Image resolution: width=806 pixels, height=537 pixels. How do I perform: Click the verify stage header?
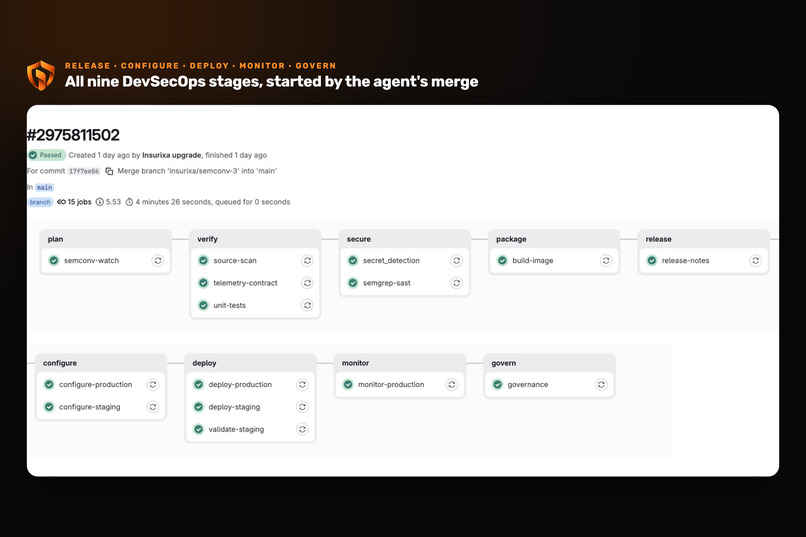click(255, 239)
